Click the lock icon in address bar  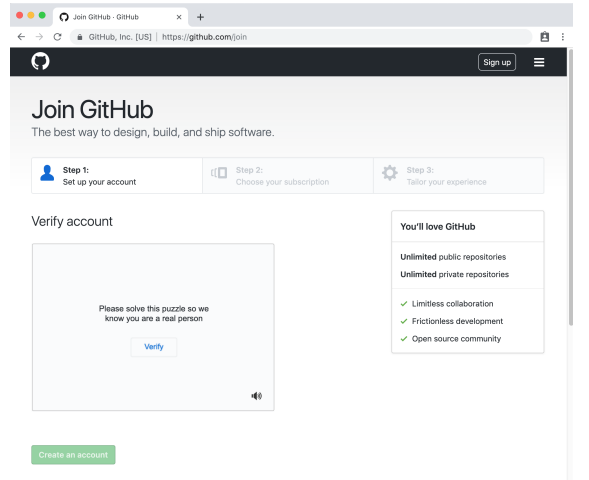(x=80, y=37)
